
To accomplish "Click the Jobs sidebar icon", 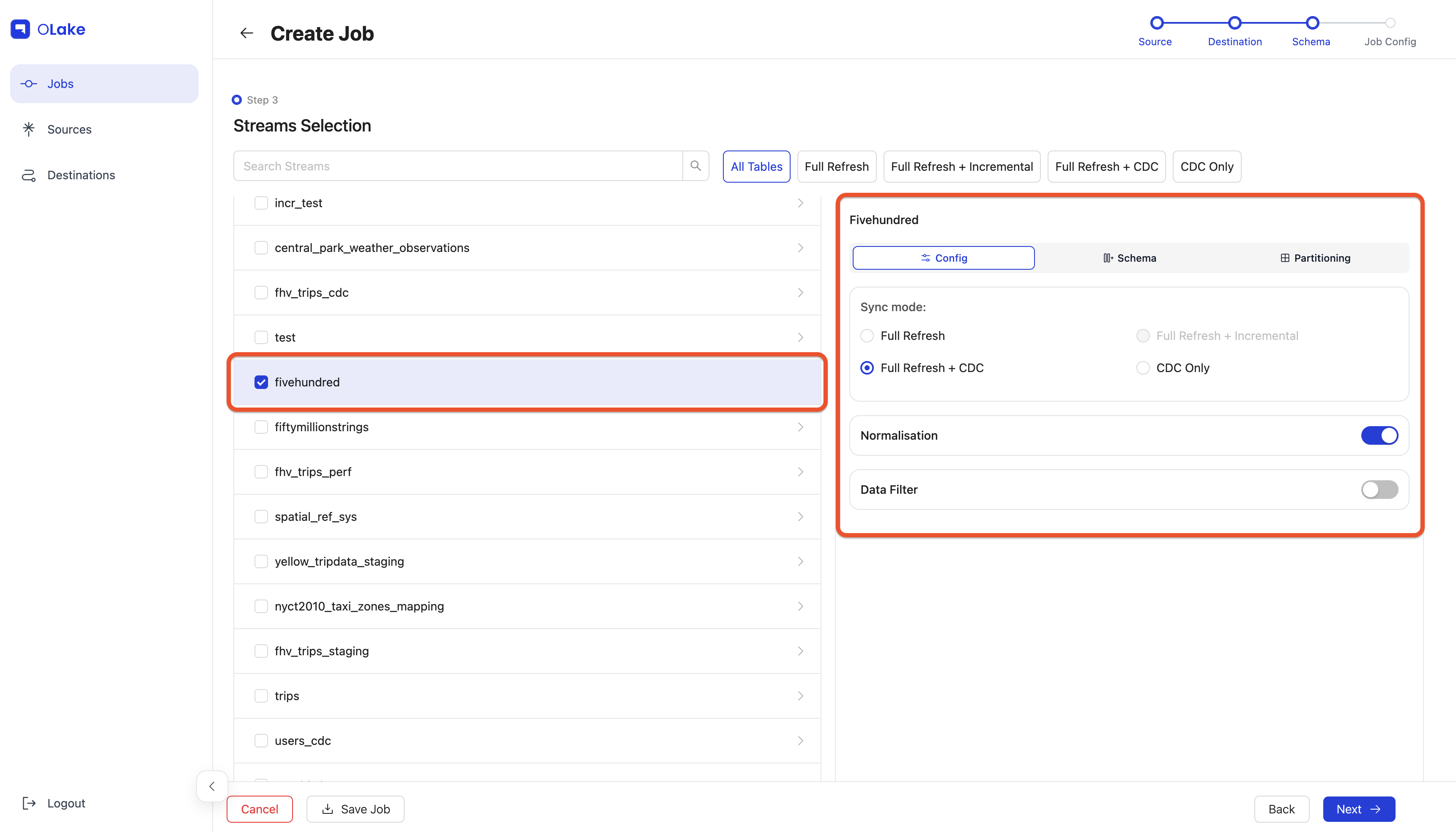I will coord(29,83).
